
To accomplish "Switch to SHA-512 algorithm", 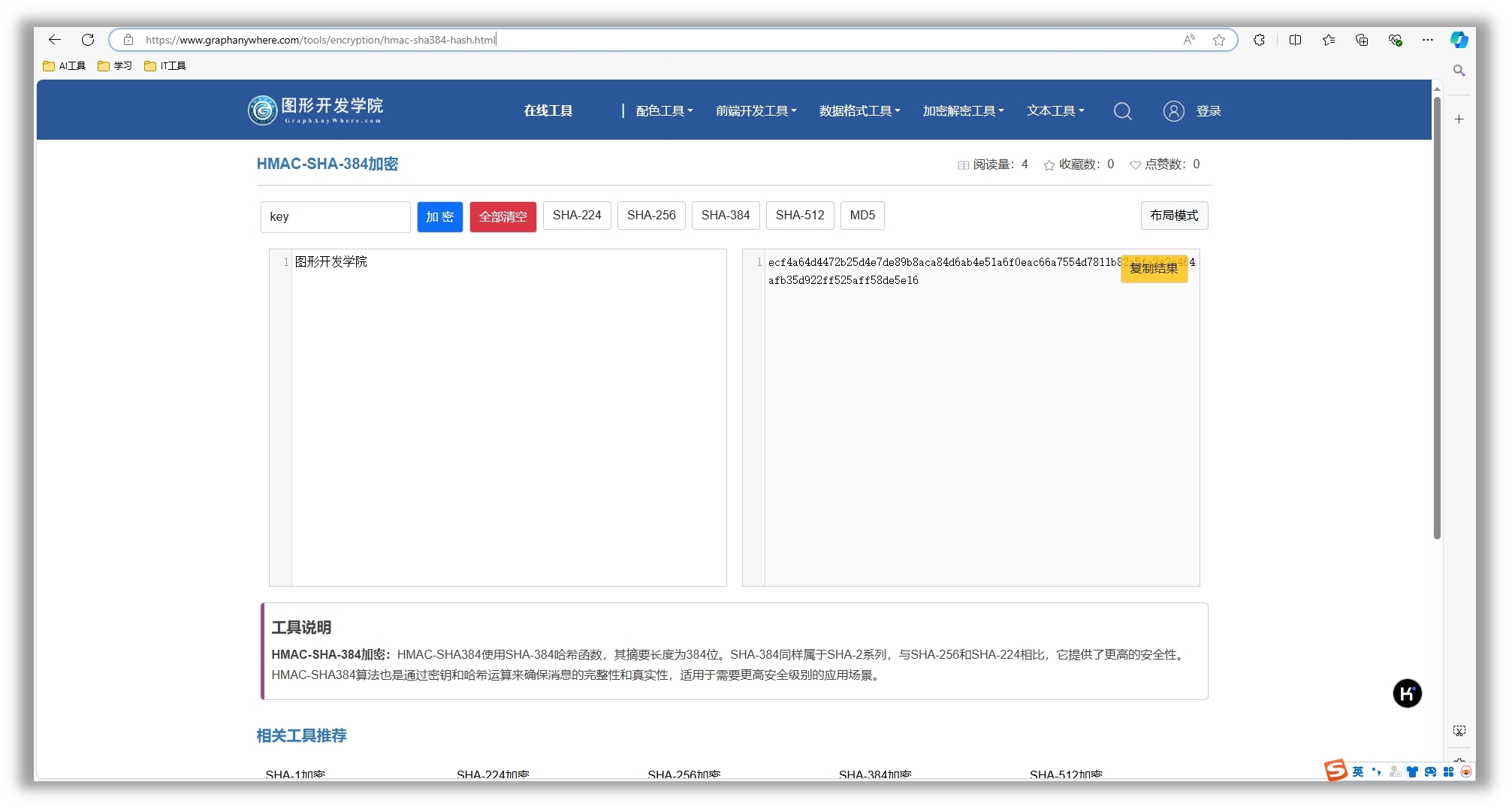I will [800, 216].
